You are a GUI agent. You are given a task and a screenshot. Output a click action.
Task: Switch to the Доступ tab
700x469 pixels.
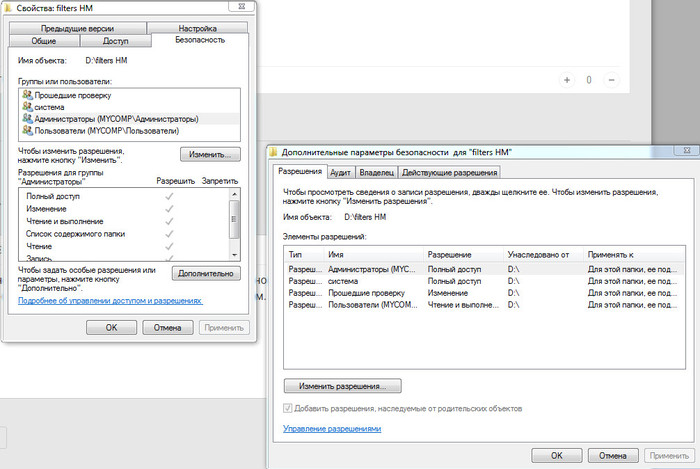click(x=115, y=41)
